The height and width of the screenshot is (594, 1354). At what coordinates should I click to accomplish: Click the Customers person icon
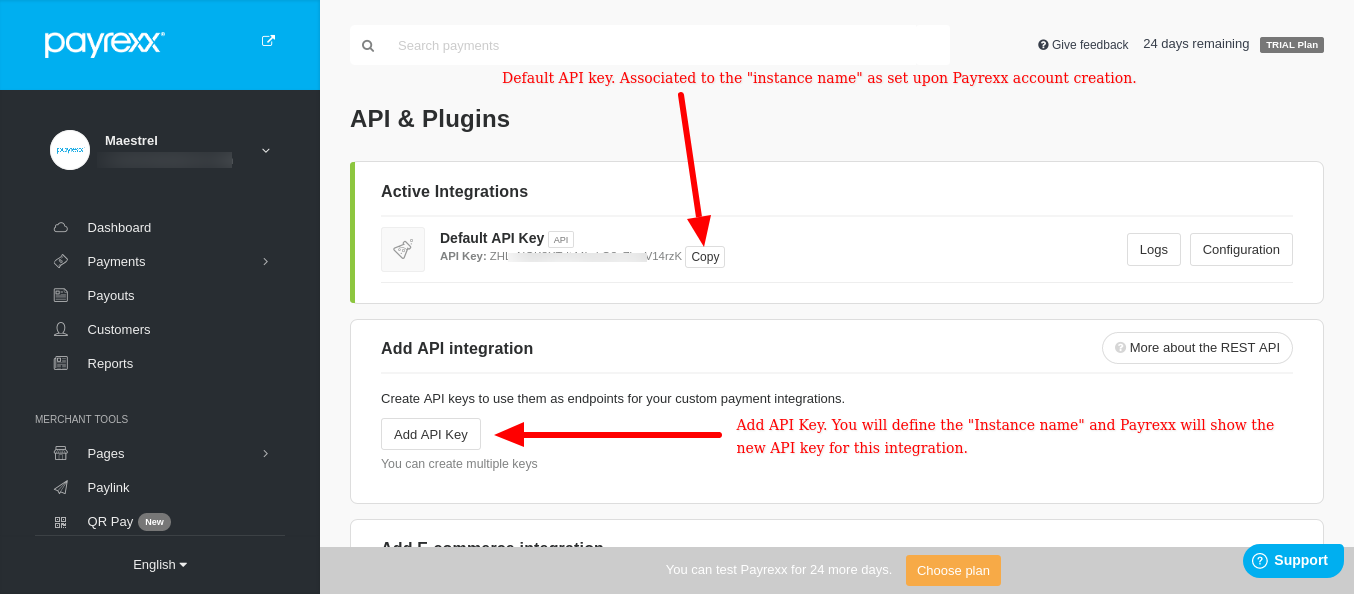(61, 329)
